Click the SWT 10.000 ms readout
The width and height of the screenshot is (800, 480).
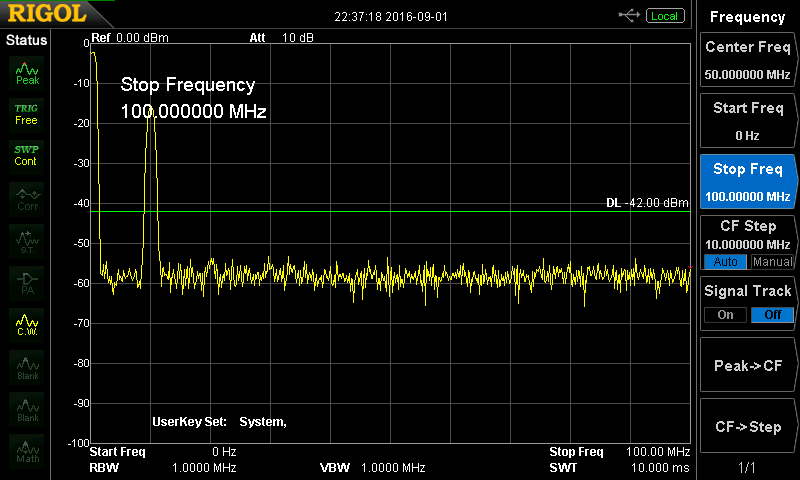click(619, 468)
